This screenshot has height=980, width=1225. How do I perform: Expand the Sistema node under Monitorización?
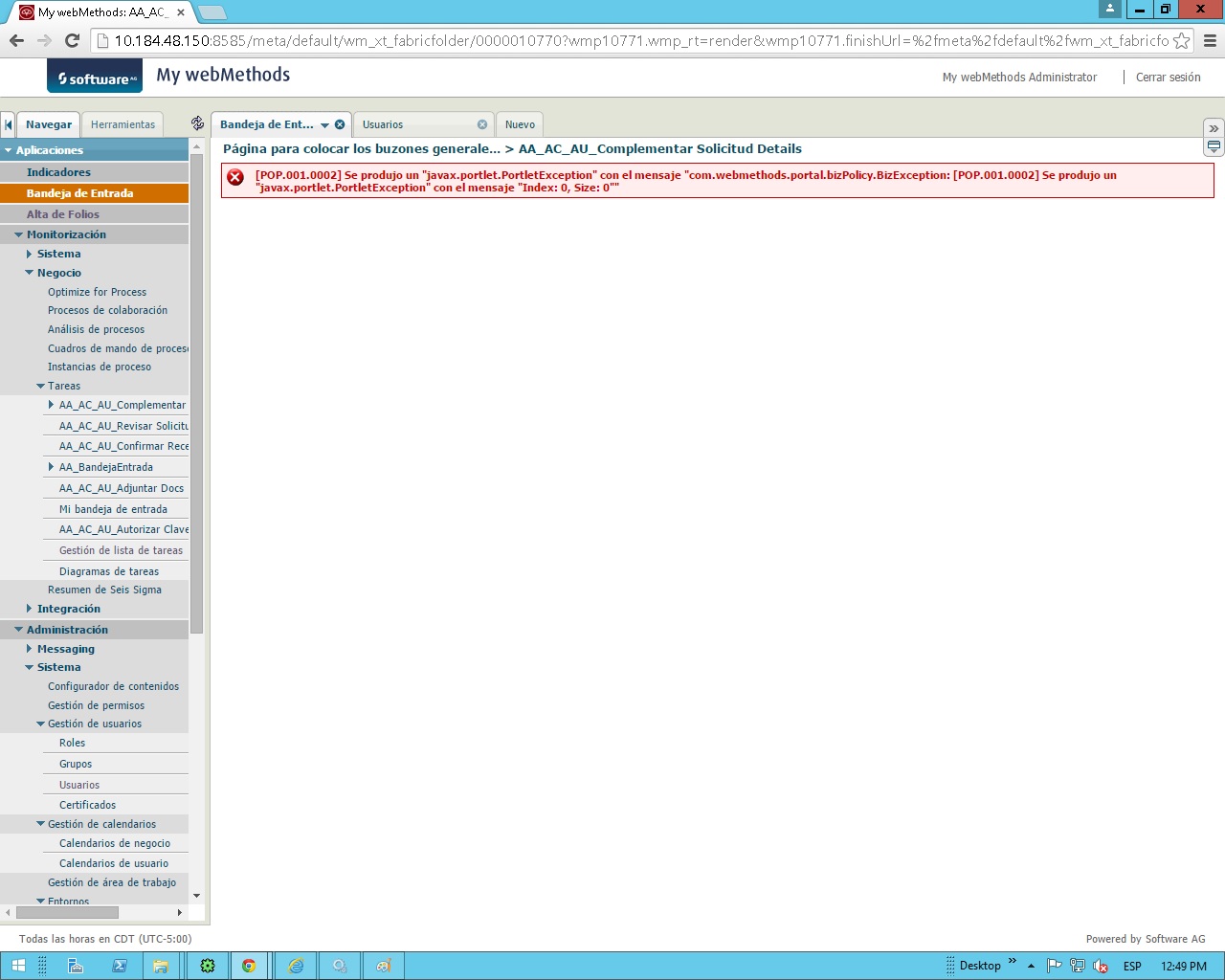point(29,254)
